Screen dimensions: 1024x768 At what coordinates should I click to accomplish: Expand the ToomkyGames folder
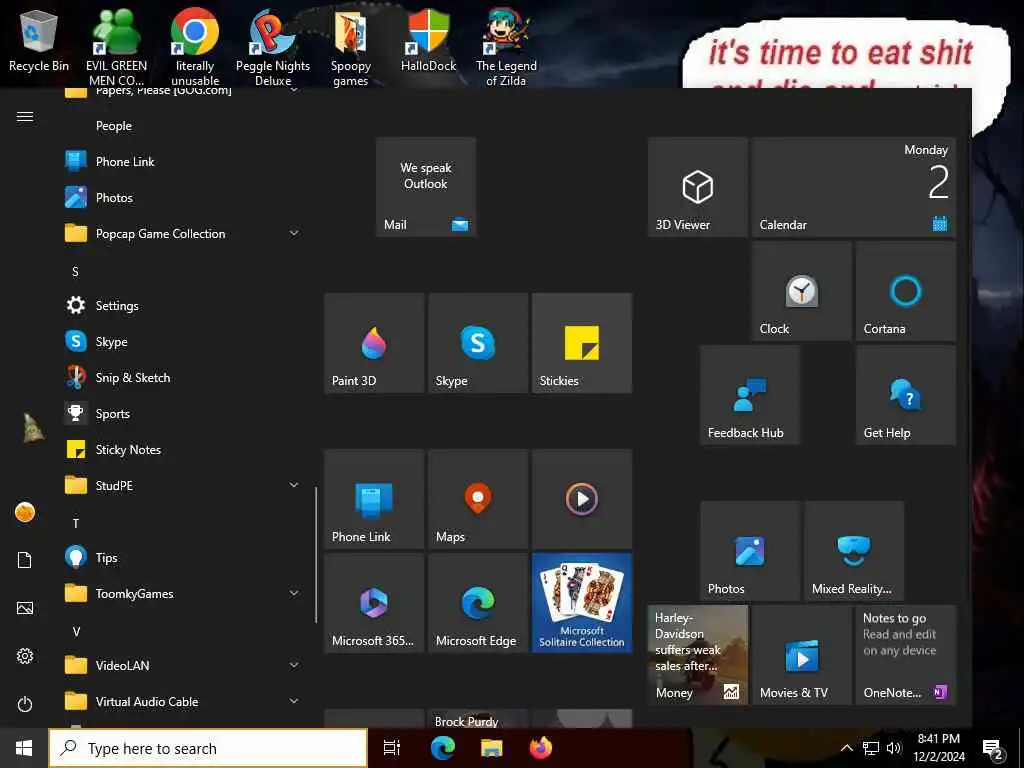pyautogui.click(x=183, y=594)
